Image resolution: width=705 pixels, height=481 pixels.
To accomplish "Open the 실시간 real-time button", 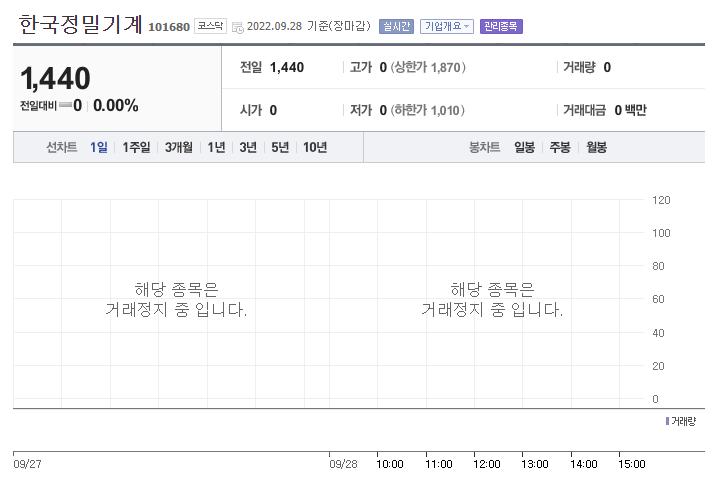I will [396, 27].
